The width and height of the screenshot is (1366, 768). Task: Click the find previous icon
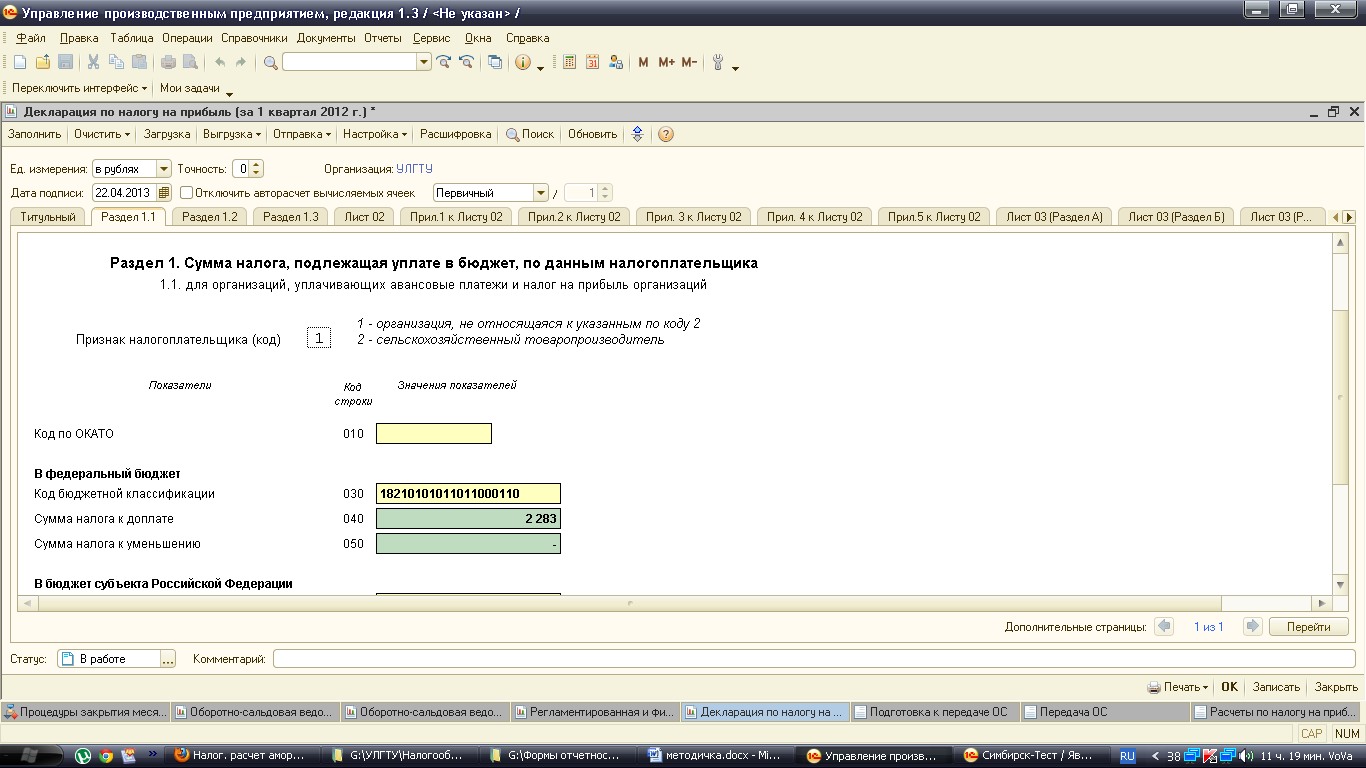click(x=466, y=62)
